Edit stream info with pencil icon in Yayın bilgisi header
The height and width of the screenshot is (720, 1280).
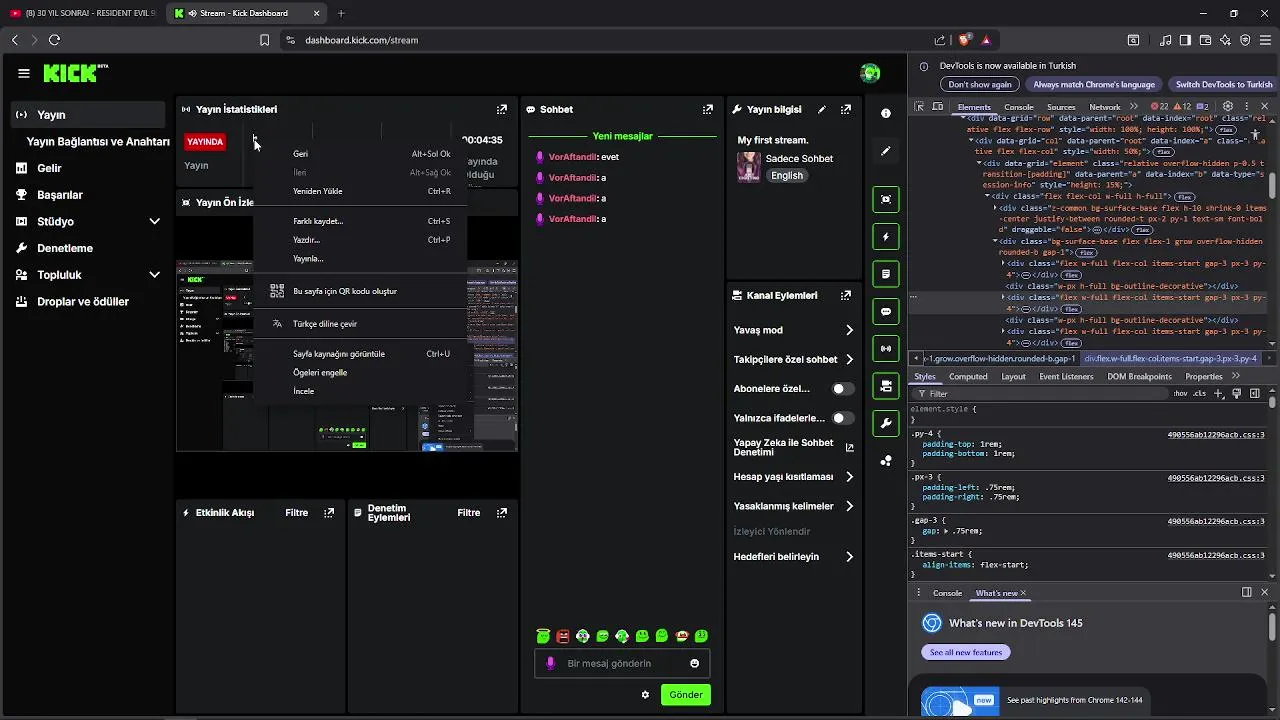pos(822,109)
